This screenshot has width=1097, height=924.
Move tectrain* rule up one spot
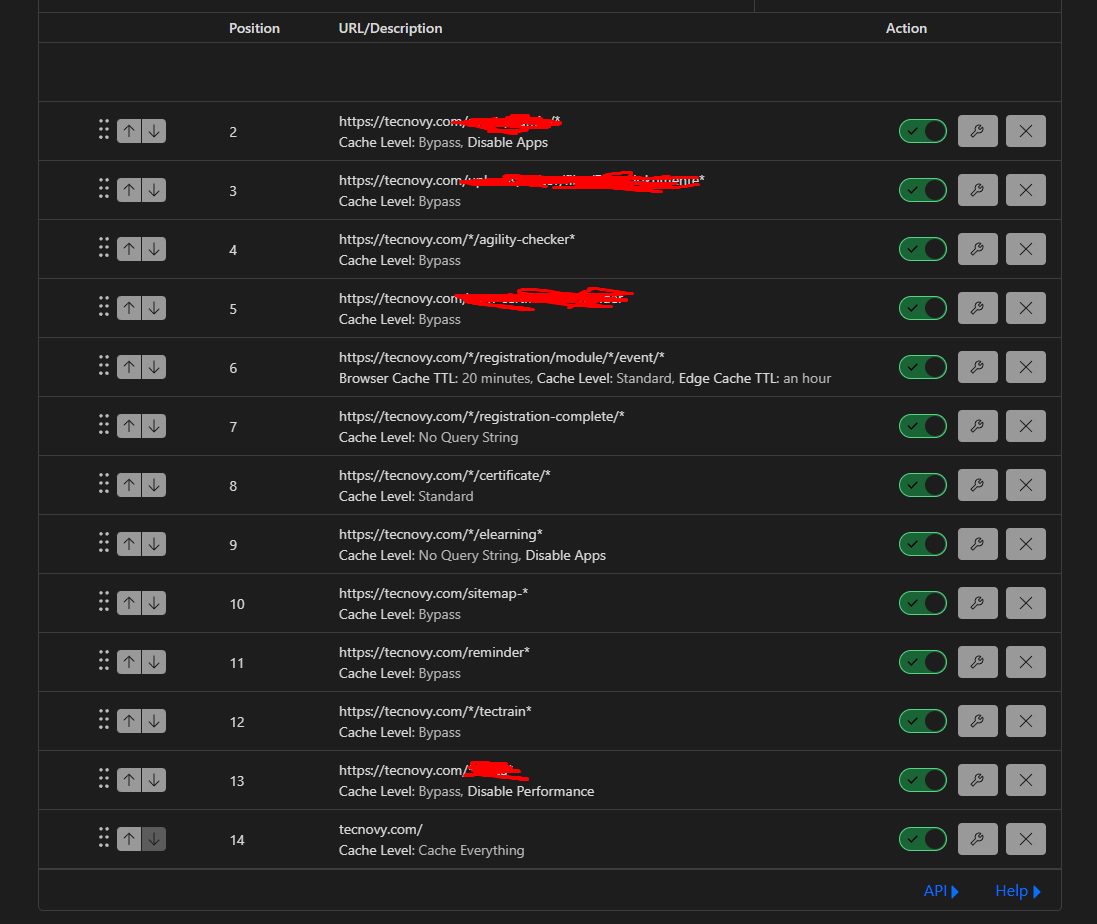(x=129, y=720)
